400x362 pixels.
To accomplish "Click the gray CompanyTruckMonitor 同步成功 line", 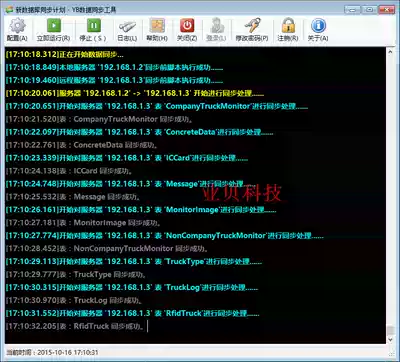I will [x=100, y=119].
